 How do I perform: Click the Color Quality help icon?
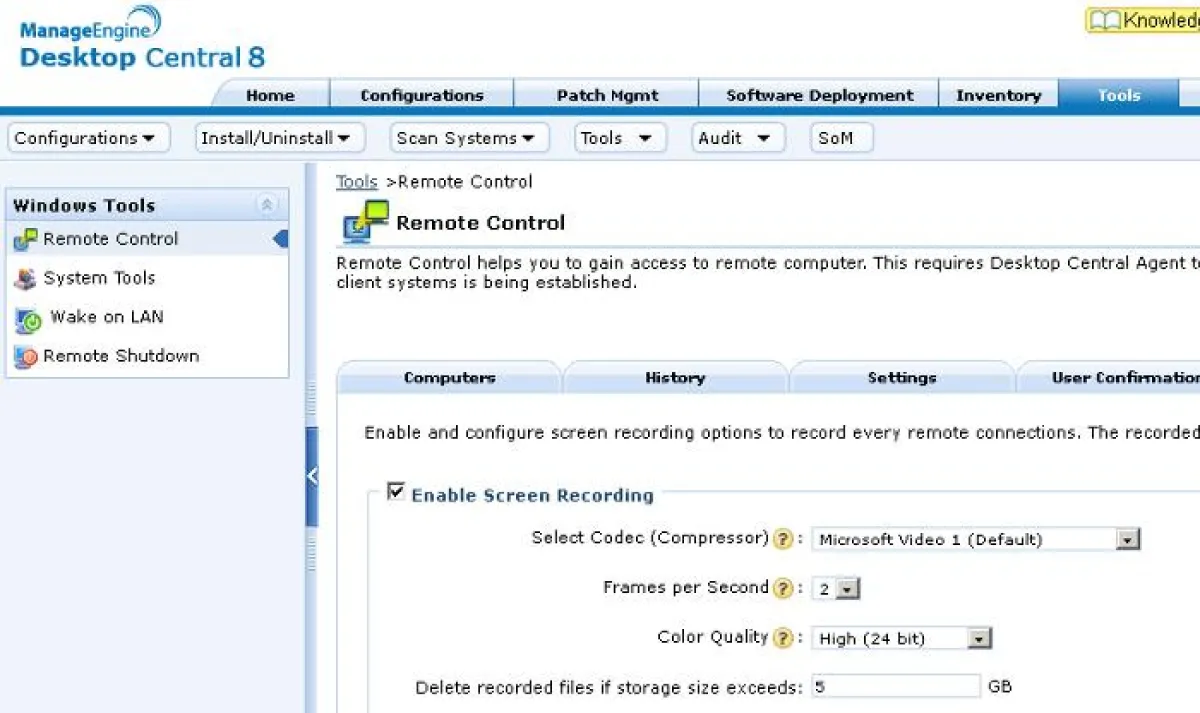pyautogui.click(x=782, y=636)
